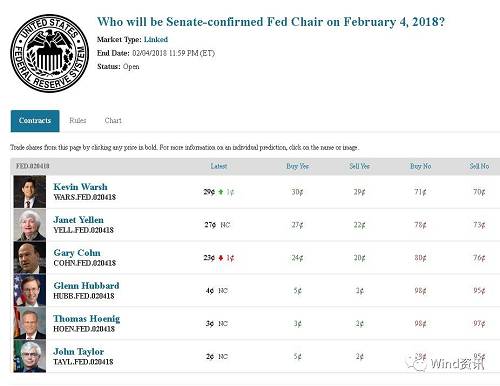Image resolution: width=500 pixels, height=386 pixels.
Task: Open the Janet Yellen name link
Action: [x=78, y=220]
